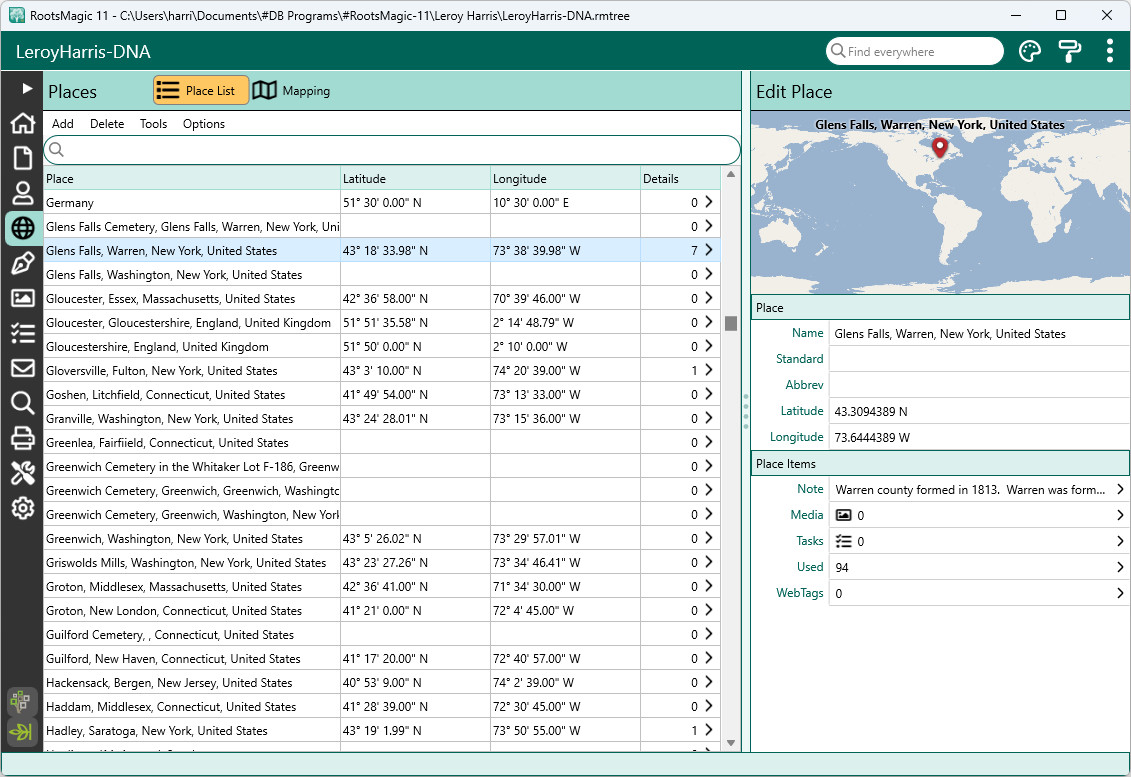
Task: Switch to the Place List view
Action: click(x=201, y=90)
